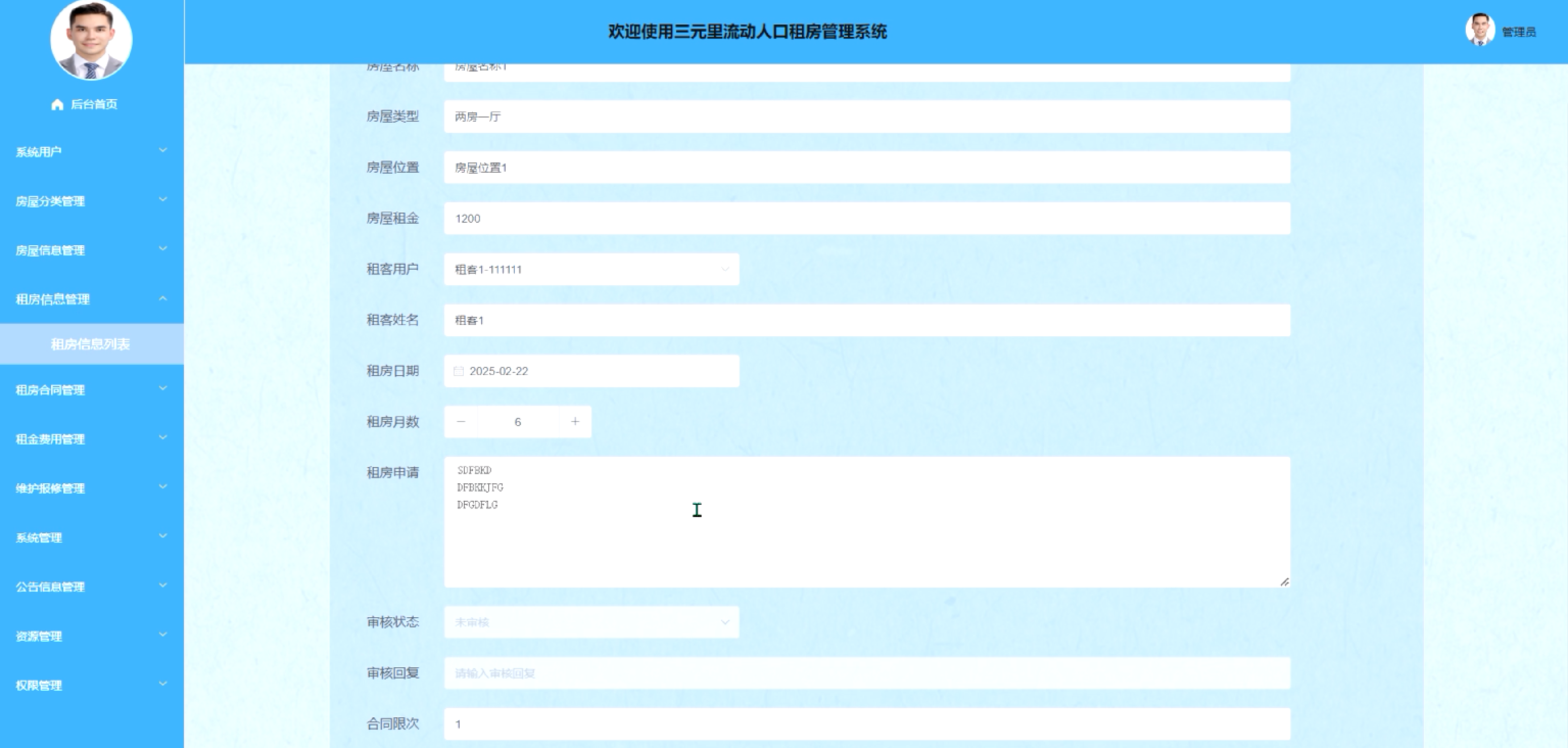The width and height of the screenshot is (1568, 748).
Task: Click the textarea resize handle in 租房申请
Action: click(1285, 582)
